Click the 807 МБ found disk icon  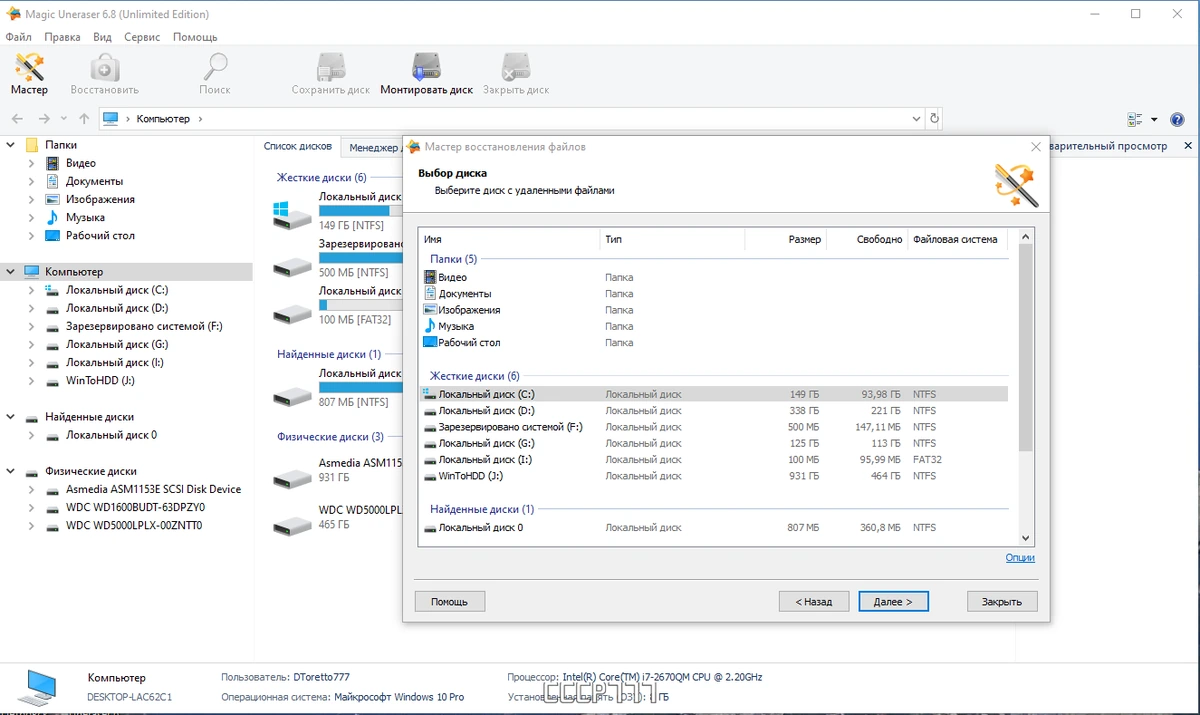pyautogui.click(x=292, y=395)
